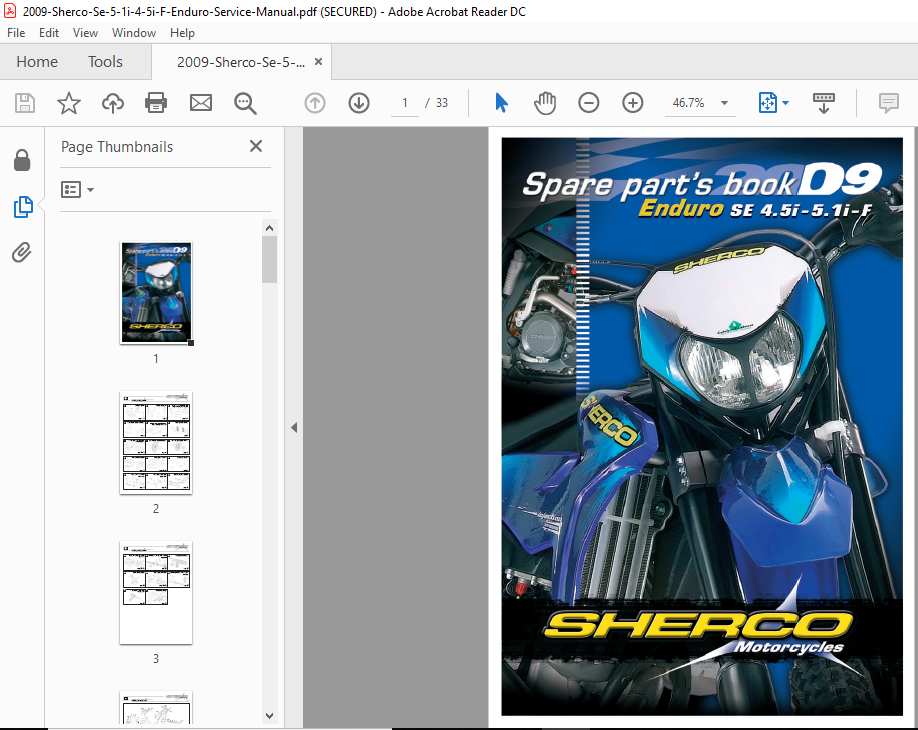Click the star bookmark icon
918x730 pixels.
click(x=68, y=103)
